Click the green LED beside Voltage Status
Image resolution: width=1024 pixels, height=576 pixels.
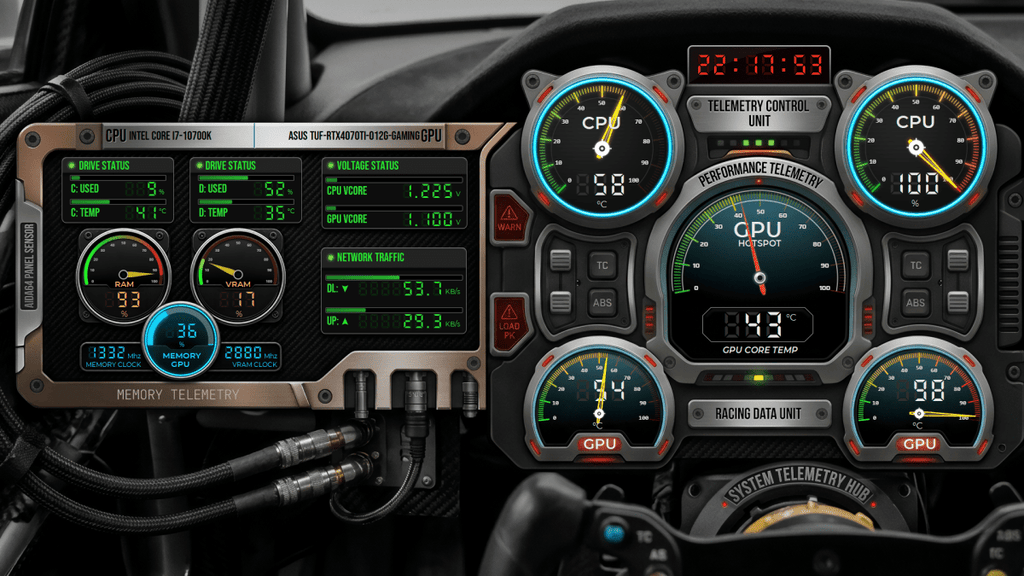coord(330,166)
